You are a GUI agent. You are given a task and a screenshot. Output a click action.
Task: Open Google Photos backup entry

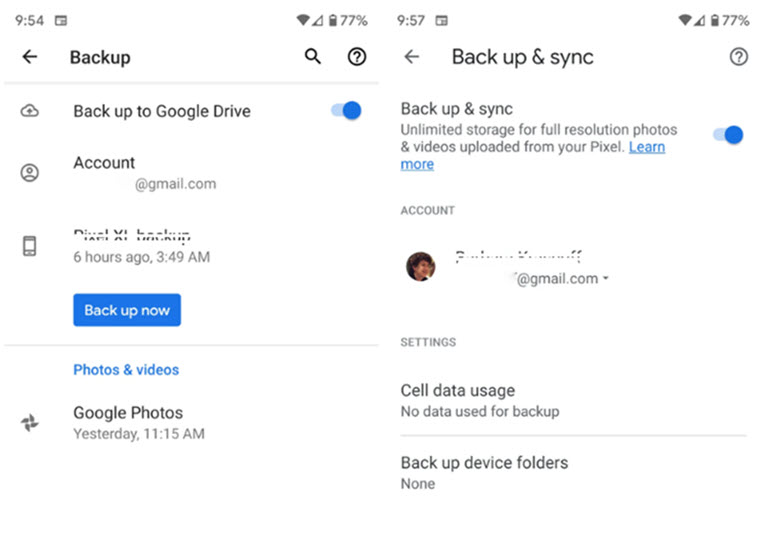pos(192,423)
